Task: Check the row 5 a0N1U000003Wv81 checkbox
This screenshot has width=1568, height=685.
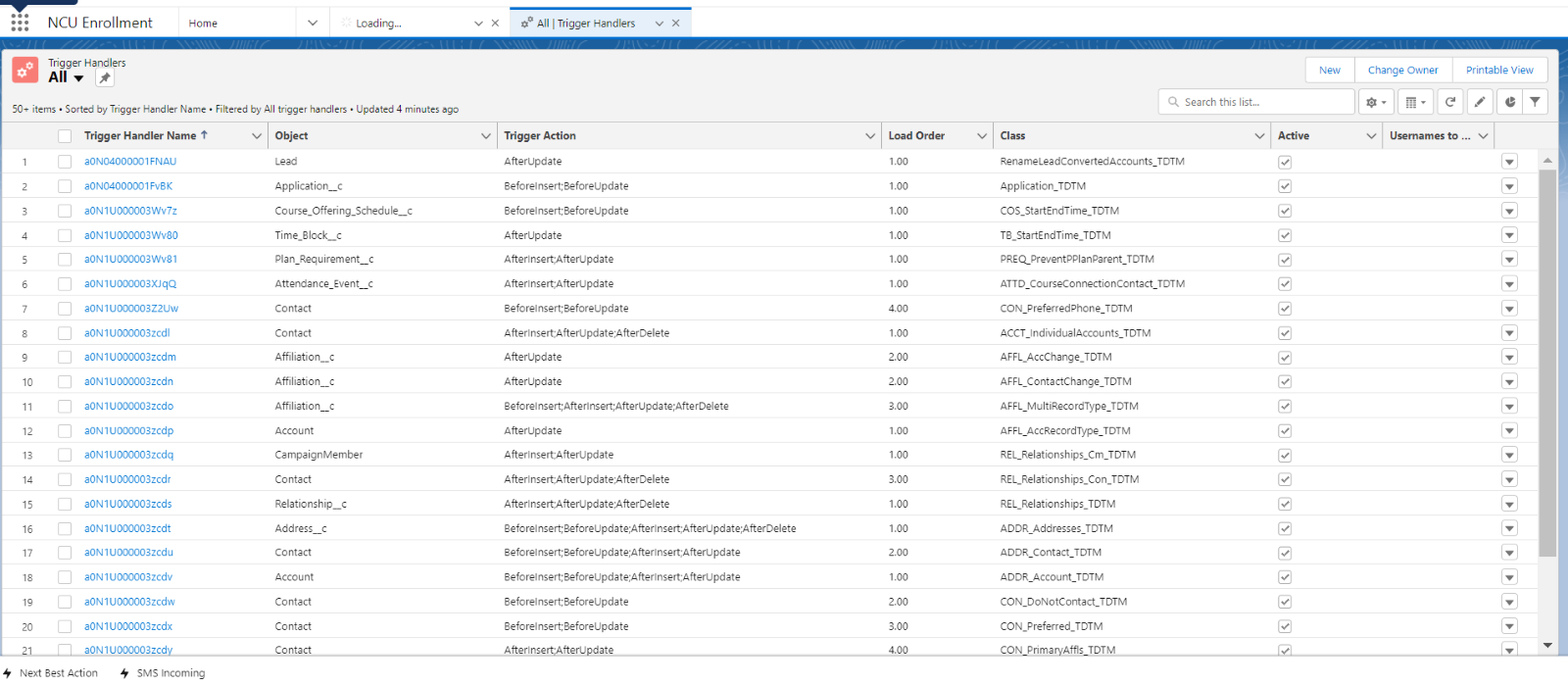Action: (65, 260)
